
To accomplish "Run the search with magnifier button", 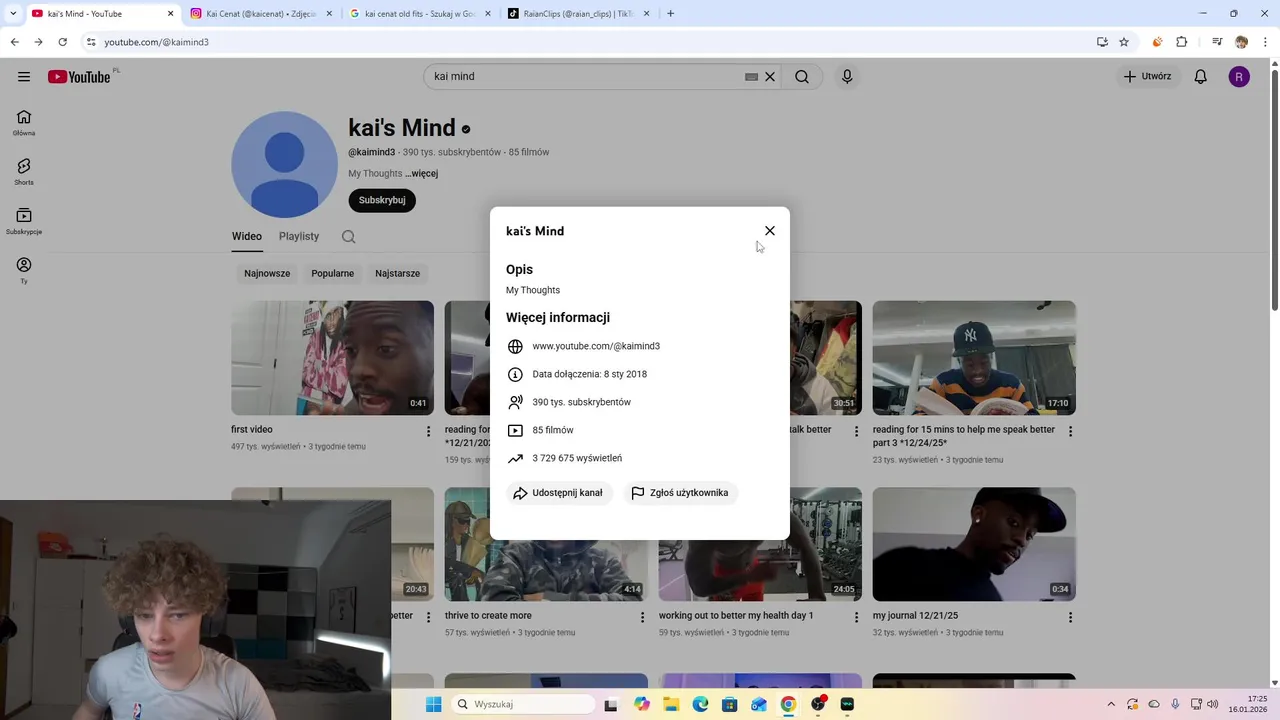I will (802, 76).
